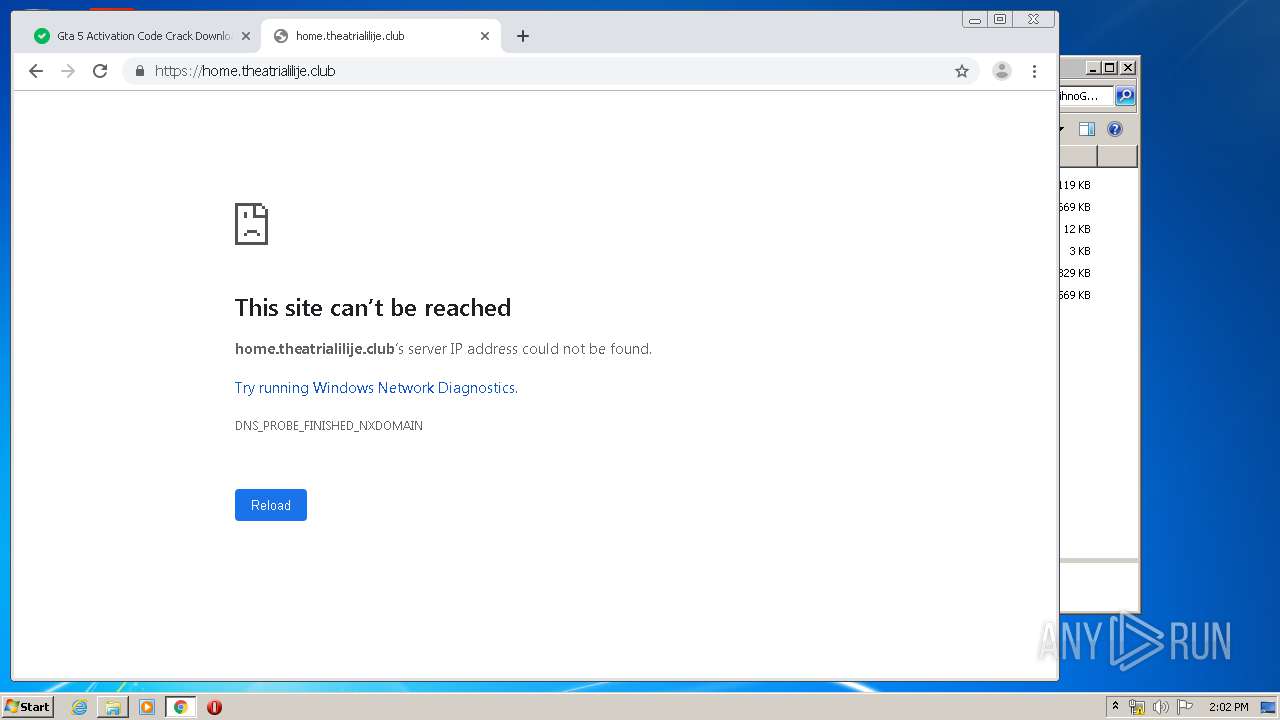This screenshot has height=720, width=1280.
Task: Click the Explorer search box
Action: [1086, 96]
